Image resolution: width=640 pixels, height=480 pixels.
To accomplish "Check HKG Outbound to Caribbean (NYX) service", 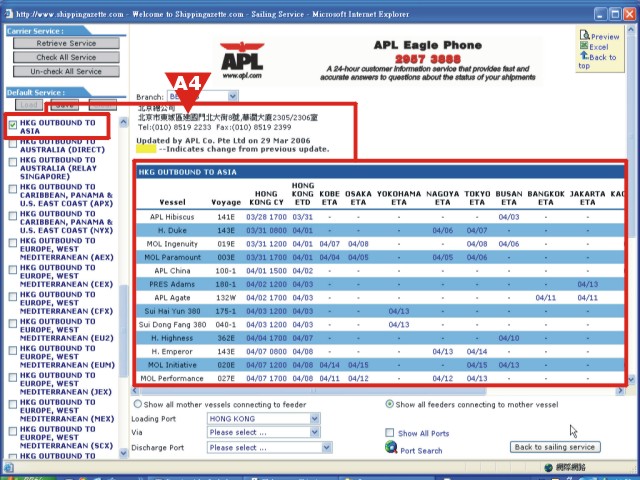I will point(13,216).
